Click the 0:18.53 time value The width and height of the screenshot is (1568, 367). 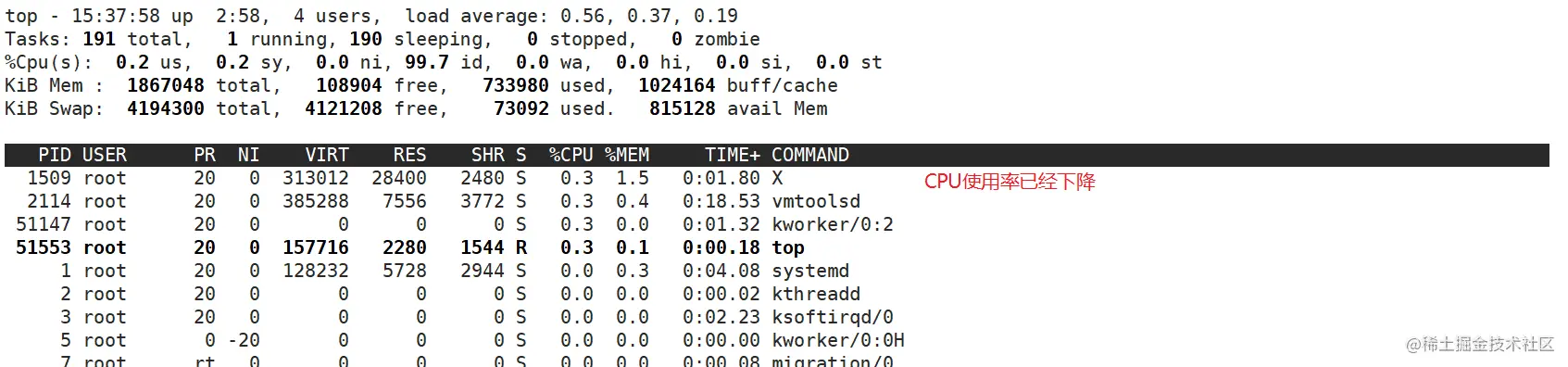point(721,201)
